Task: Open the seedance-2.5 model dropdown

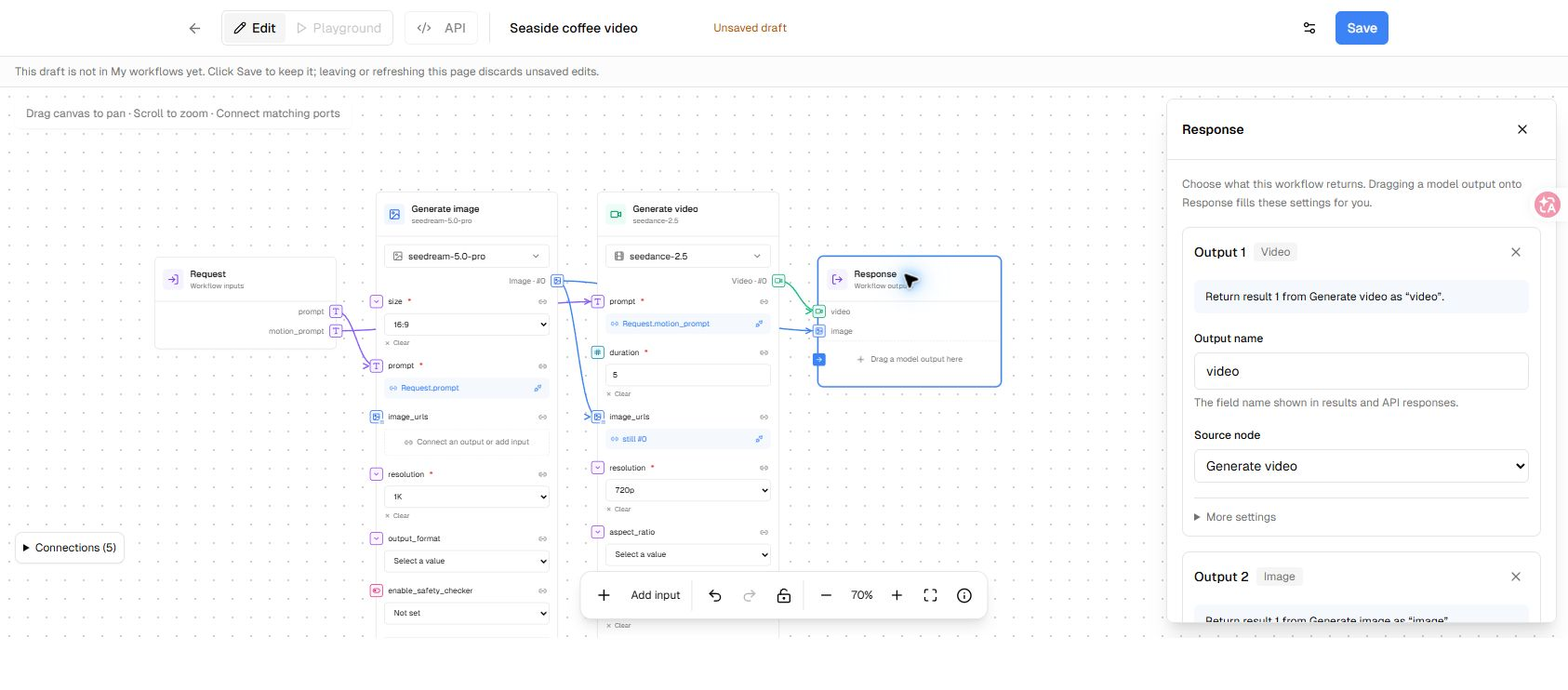Action: (x=688, y=256)
